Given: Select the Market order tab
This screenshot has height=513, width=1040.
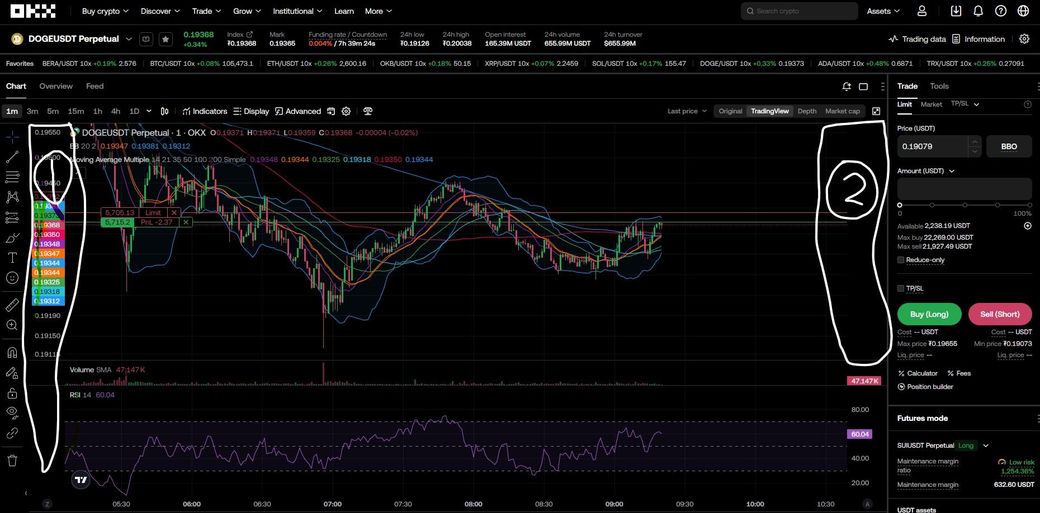Looking at the screenshot, I should tap(931, 104).
